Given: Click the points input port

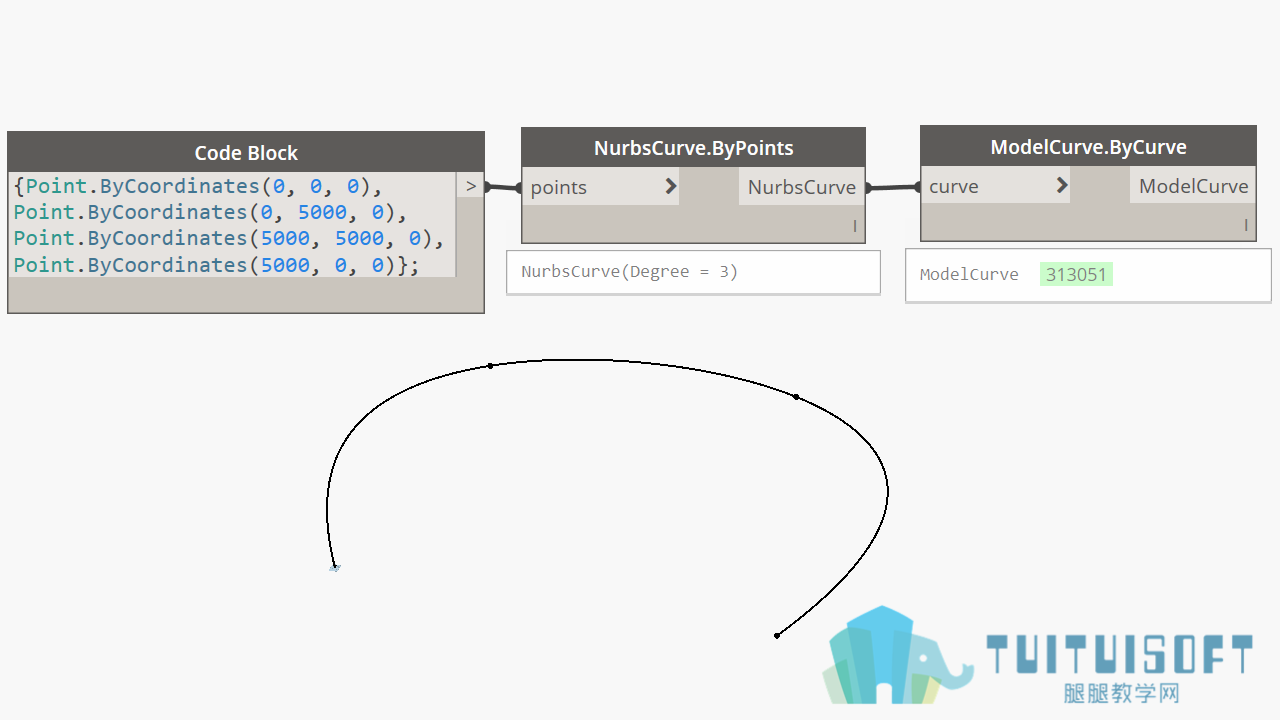Looking at the screenshot, I should 600,187.
